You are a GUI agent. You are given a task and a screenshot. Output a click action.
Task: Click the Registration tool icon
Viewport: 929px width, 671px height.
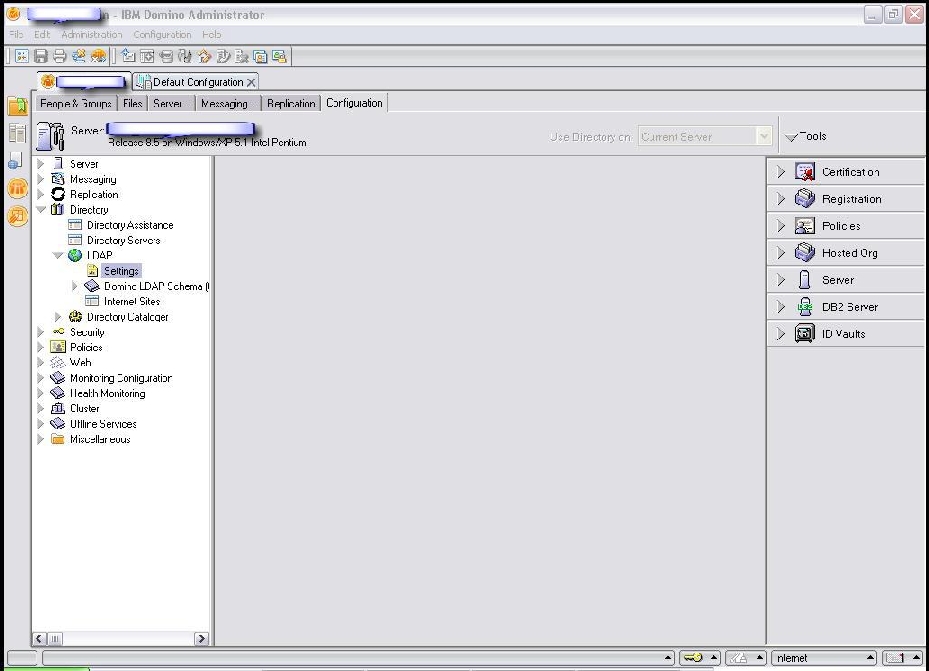[805, 199]
